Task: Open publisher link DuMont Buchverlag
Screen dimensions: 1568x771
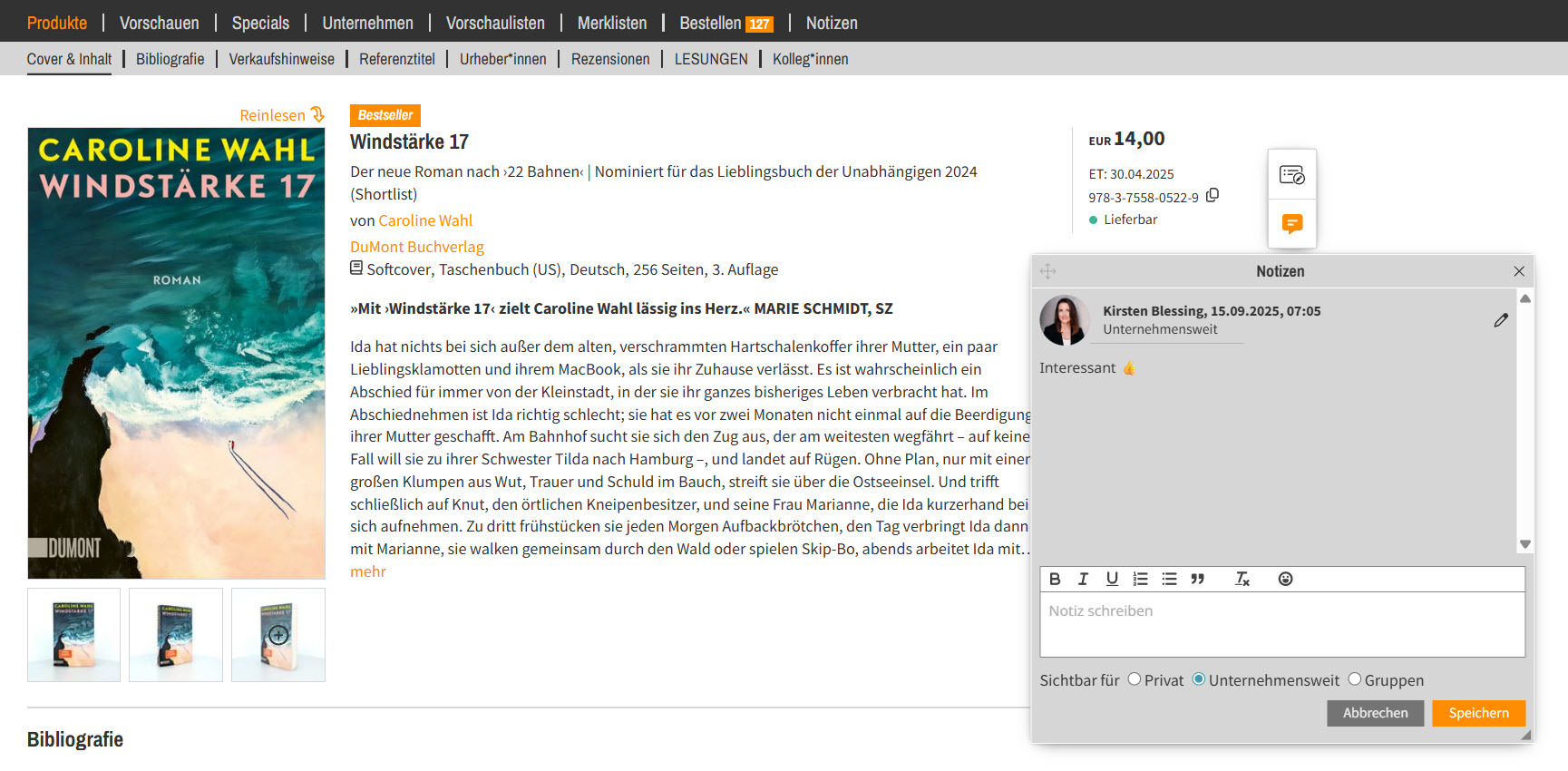Action: coord(417,247)
